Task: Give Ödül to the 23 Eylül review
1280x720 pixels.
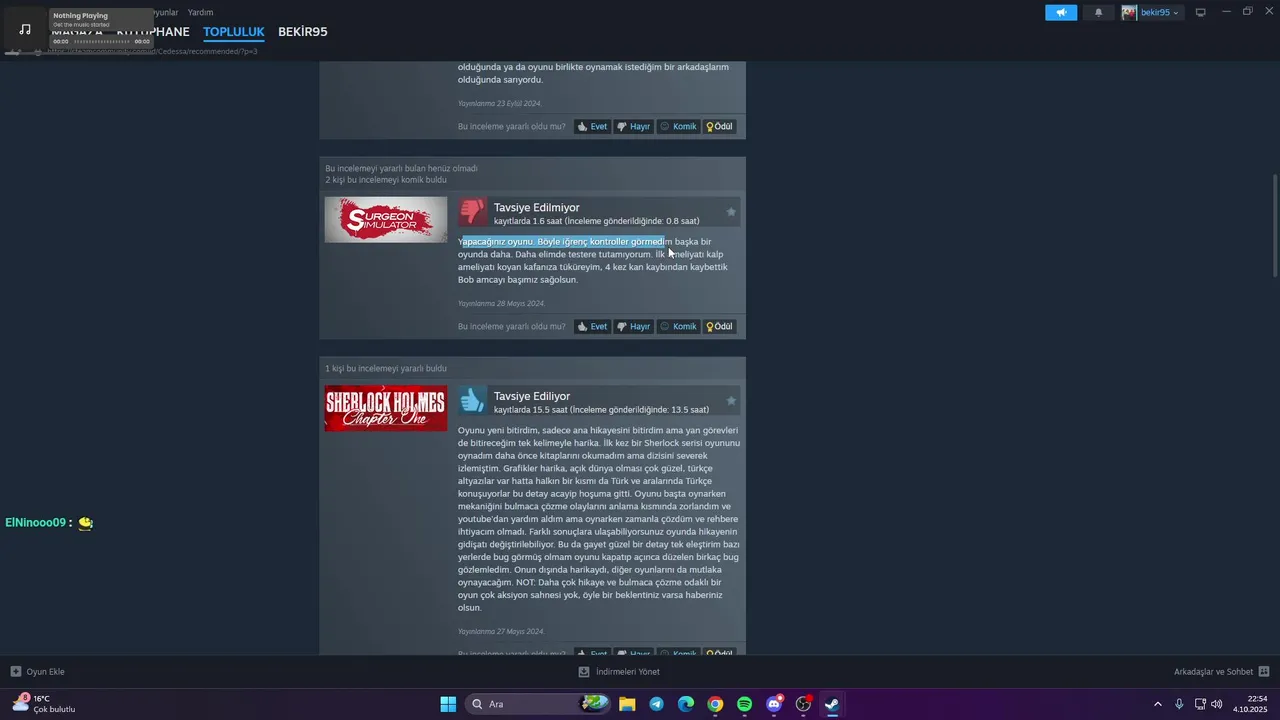Action: tap(719, 127)
